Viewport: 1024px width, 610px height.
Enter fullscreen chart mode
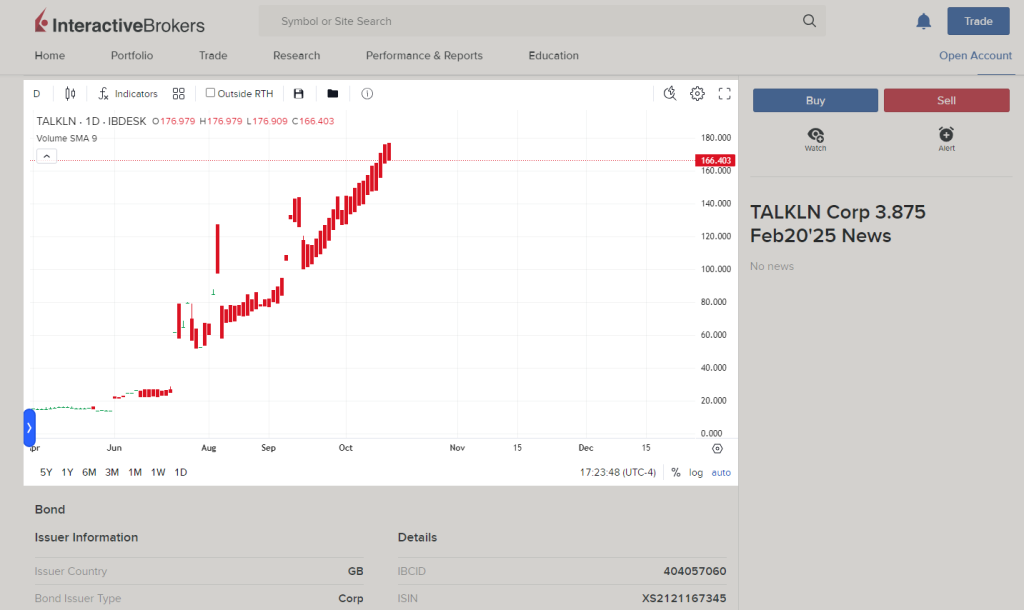pos(725,94)
